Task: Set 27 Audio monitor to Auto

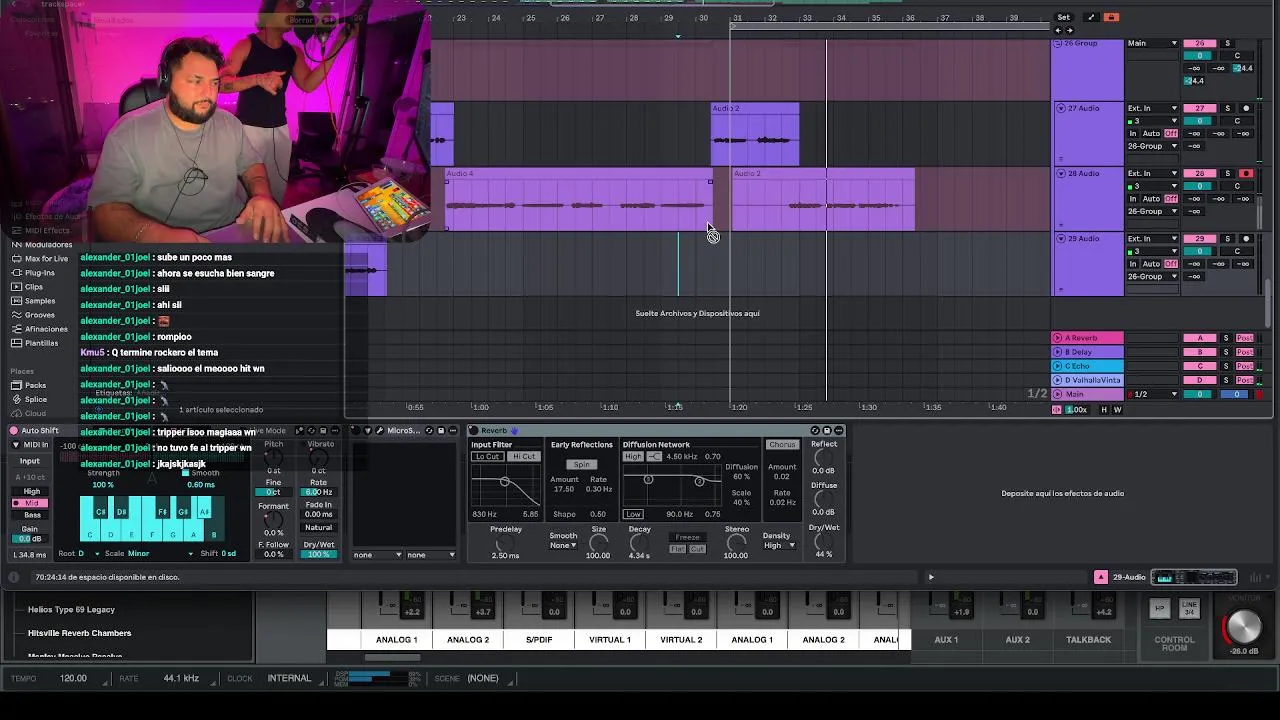Action: click(1152, 133)
